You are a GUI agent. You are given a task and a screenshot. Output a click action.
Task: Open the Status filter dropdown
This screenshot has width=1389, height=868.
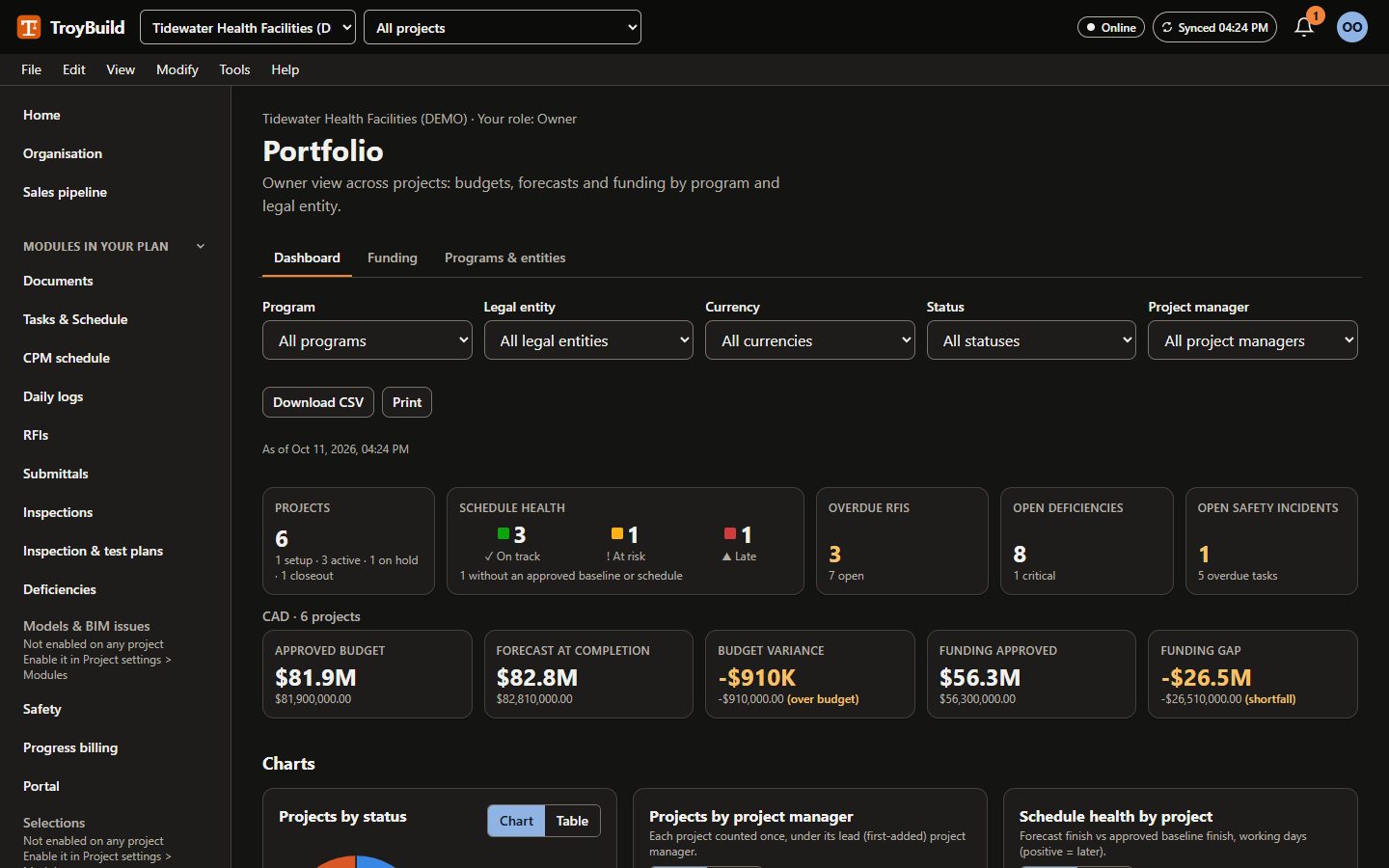(1031, 340)
